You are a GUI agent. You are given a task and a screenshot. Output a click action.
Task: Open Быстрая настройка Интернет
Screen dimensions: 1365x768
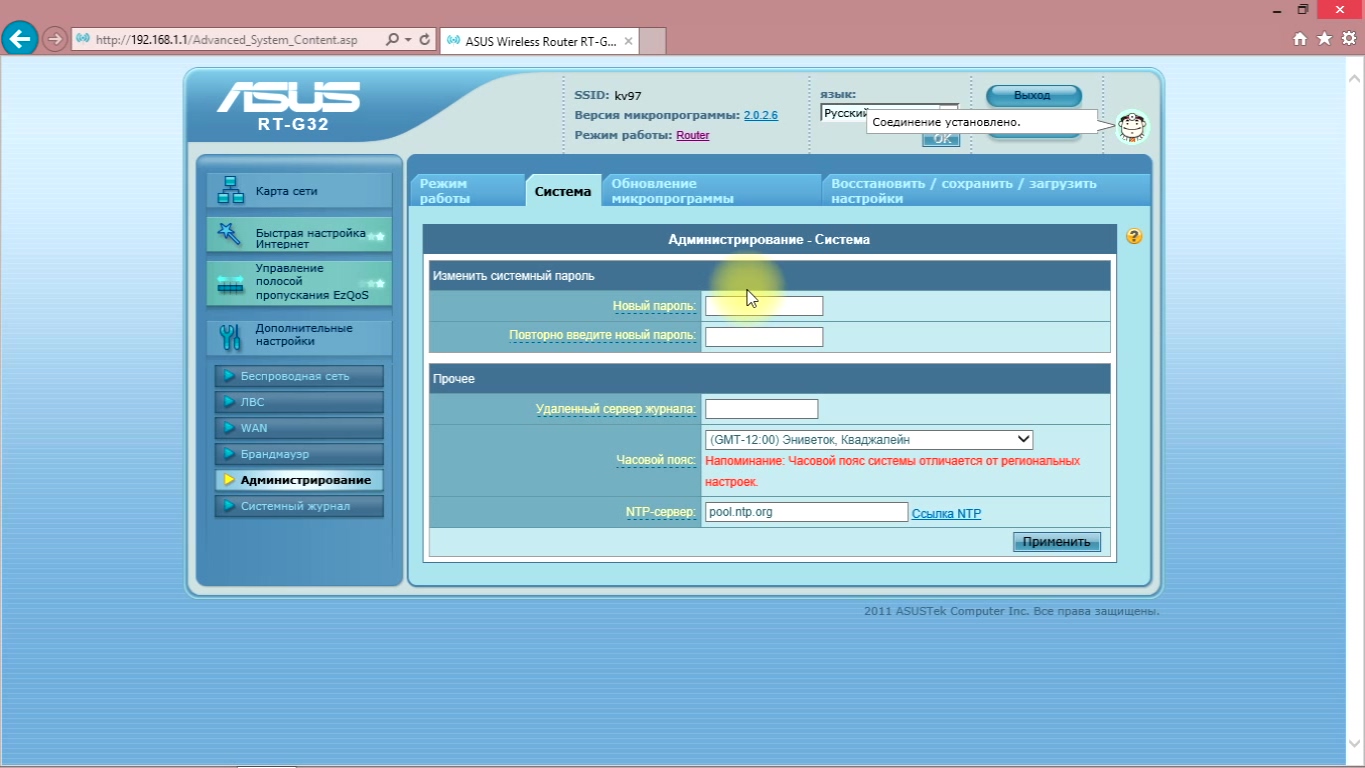pyautogui.click(x=299, y=235)
